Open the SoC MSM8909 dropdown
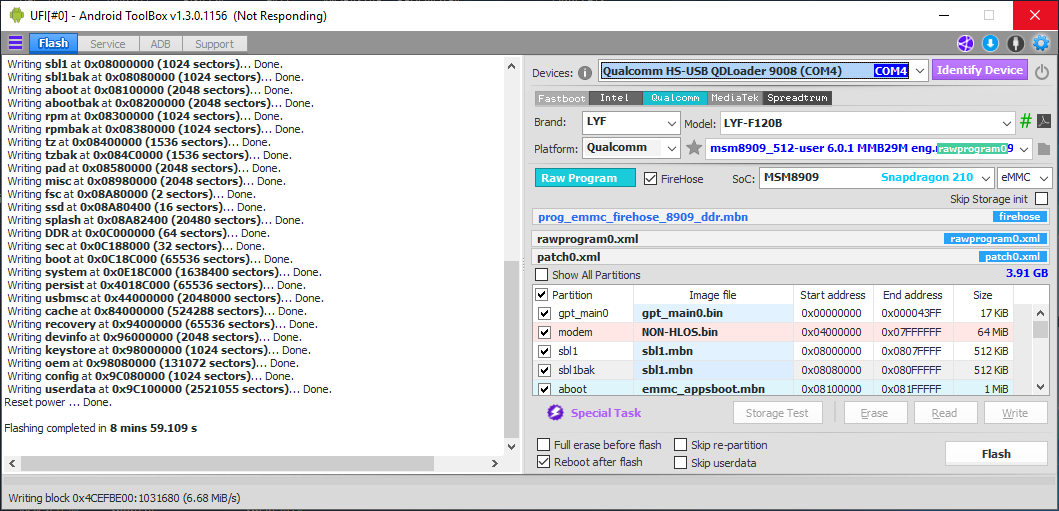 [x=985, y=178]
